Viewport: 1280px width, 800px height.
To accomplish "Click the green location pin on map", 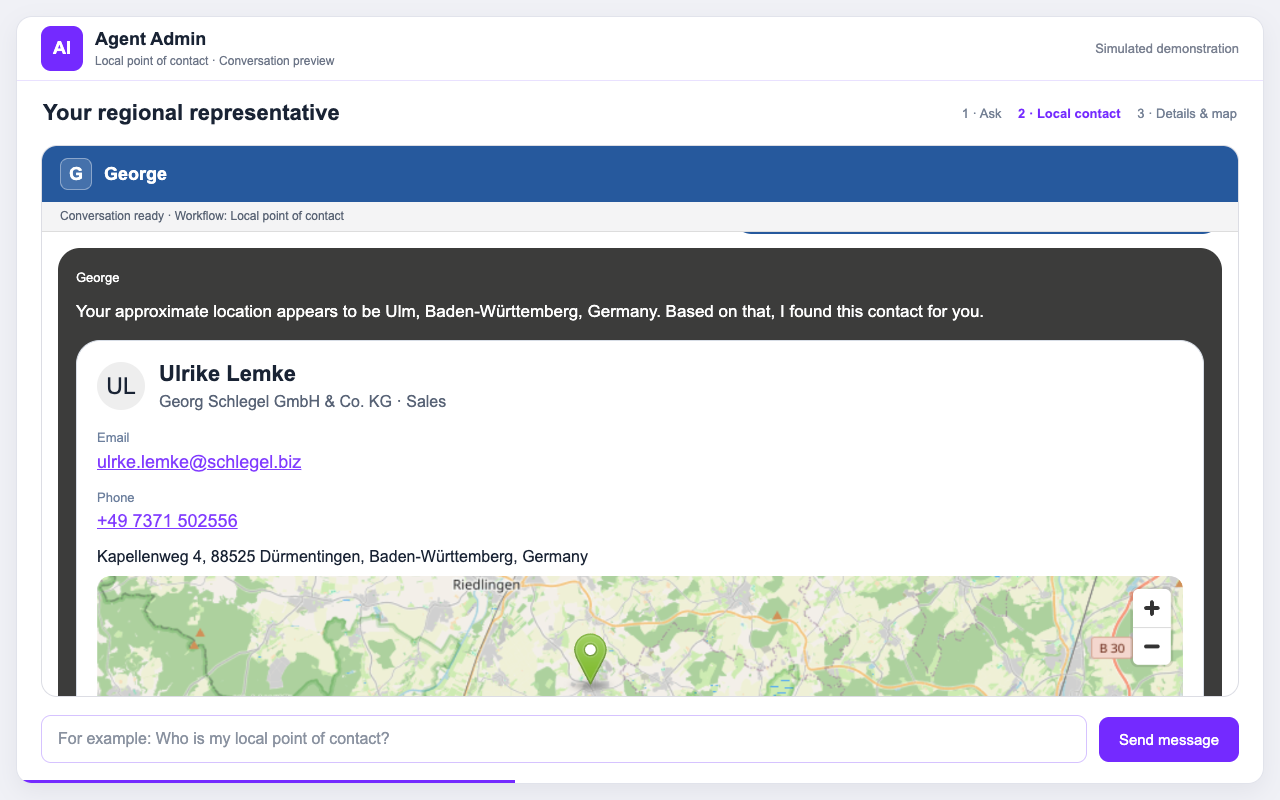I will (590, 659).
